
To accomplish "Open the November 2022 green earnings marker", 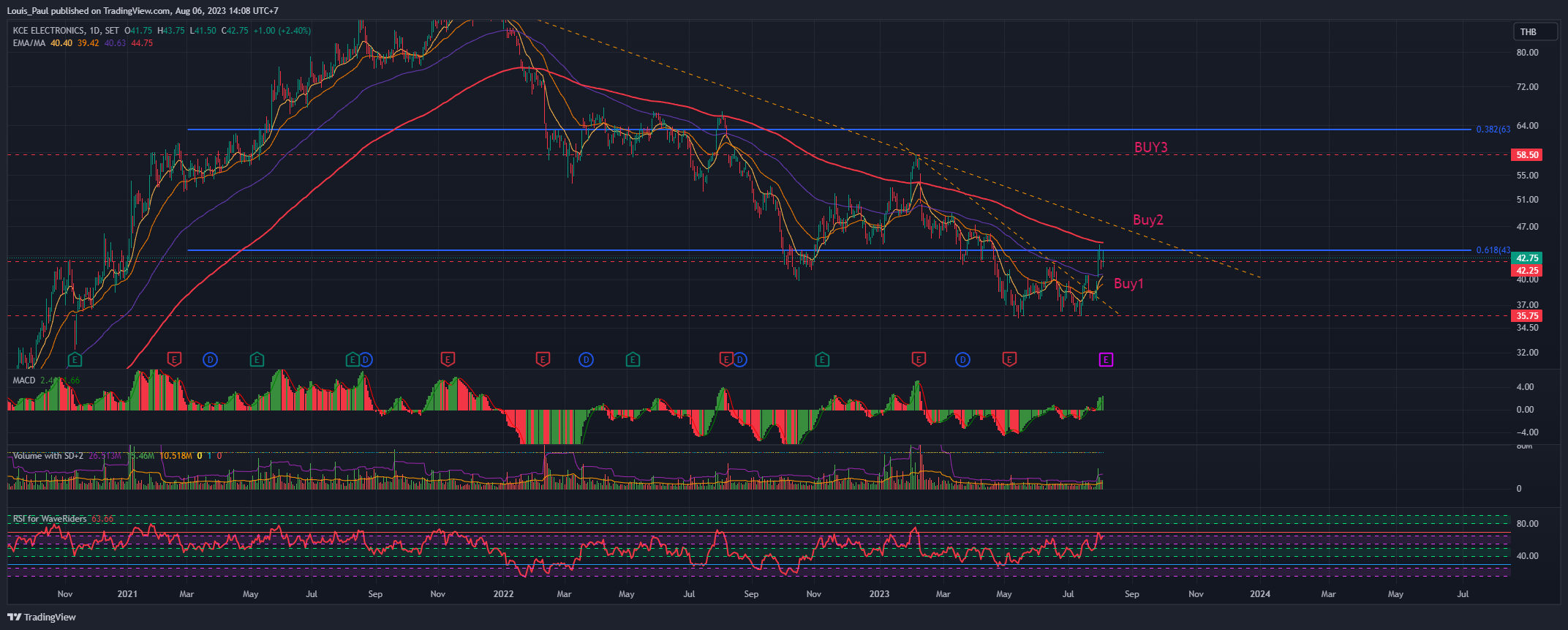I will (x=822, y=359).
